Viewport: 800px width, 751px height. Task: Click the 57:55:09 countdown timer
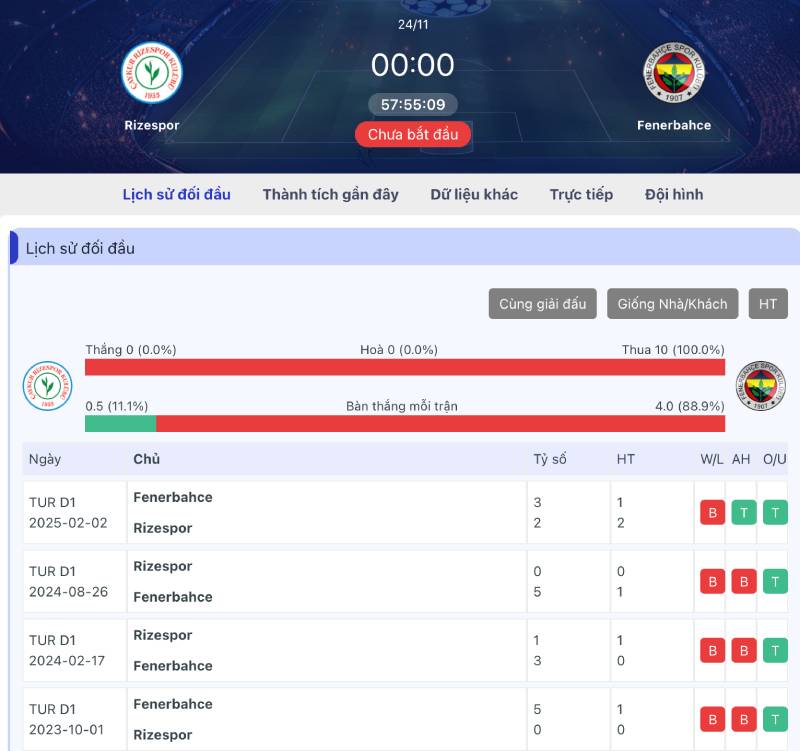413,105
